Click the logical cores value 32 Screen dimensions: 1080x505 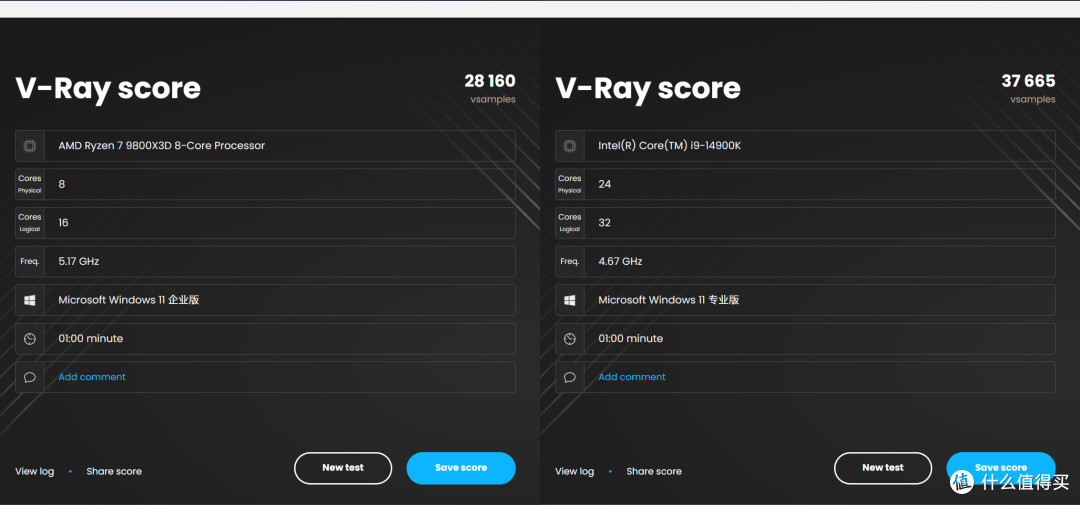[605, 223]
